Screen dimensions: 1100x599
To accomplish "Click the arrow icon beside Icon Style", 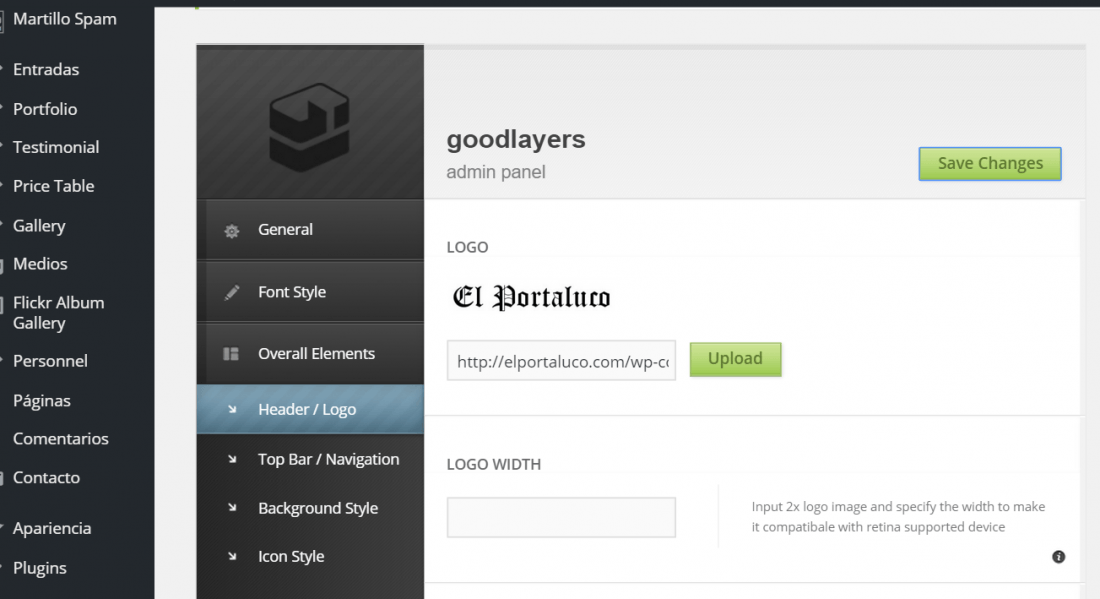I will pyautogui.click(x=232, y=556).
